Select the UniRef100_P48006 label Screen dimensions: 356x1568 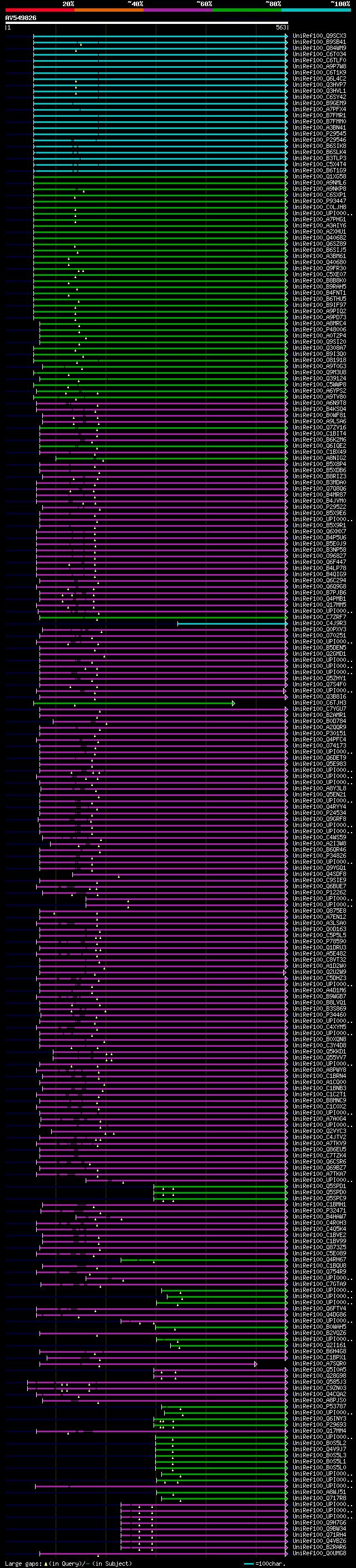pyautogui.click(x=319, y=330)
